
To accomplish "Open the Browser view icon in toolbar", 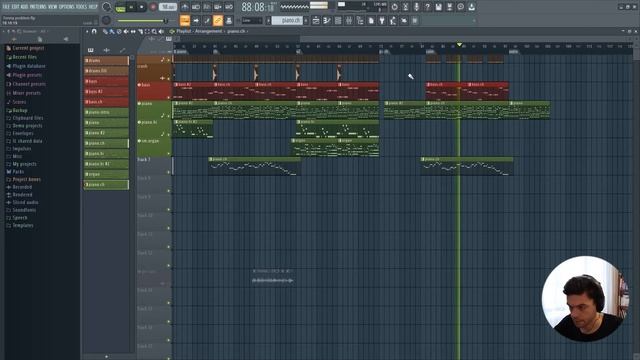I will 360,20.
